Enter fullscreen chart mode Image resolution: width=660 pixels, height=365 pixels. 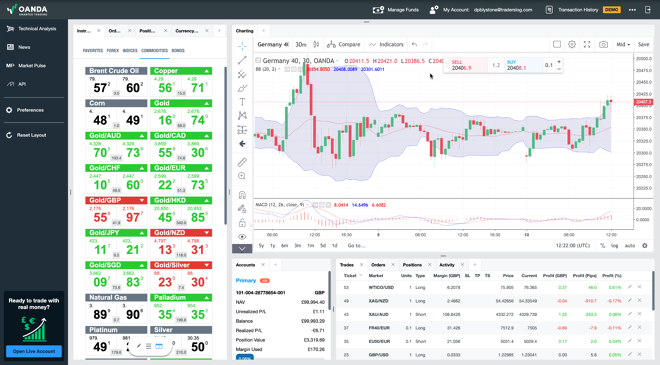587,44
